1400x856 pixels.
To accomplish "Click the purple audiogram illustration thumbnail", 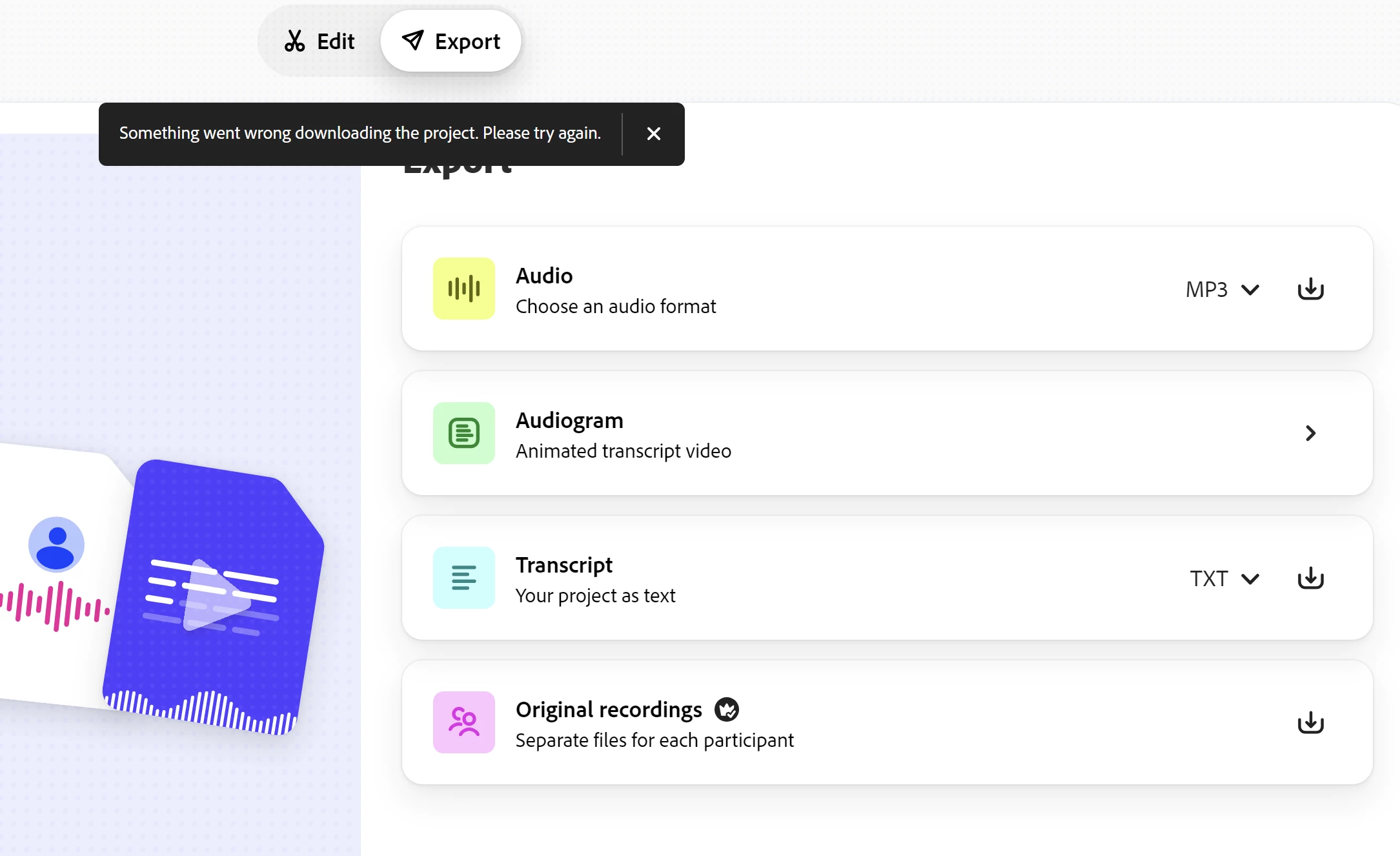I will pos(214,597).
